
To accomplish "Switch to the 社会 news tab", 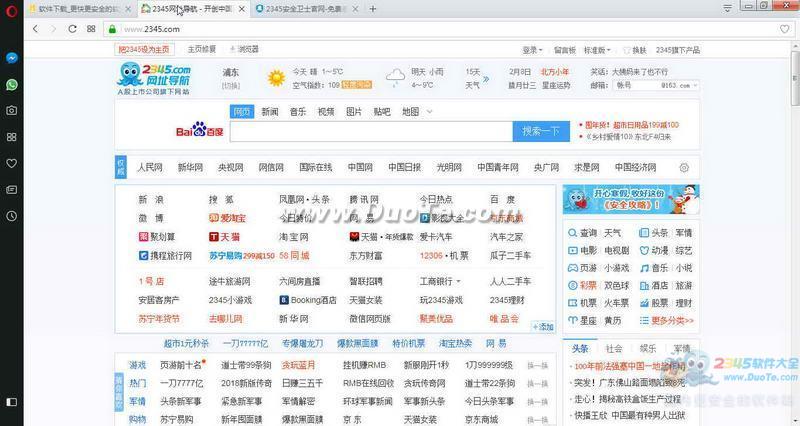I will coord(614,349).
